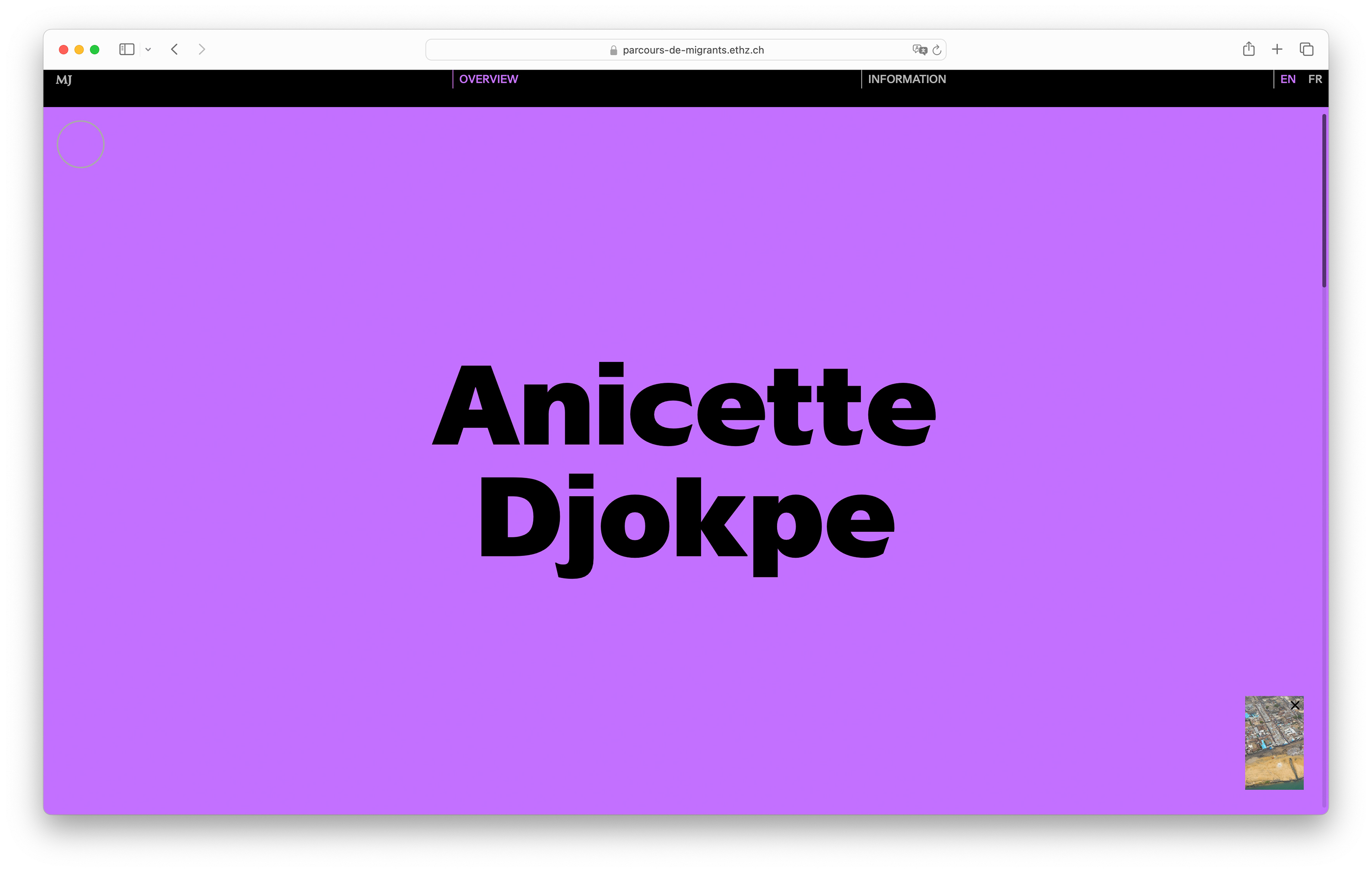Open the OVERVIEW menu item
Viewport: 1372px width, 872px height.
488,79
